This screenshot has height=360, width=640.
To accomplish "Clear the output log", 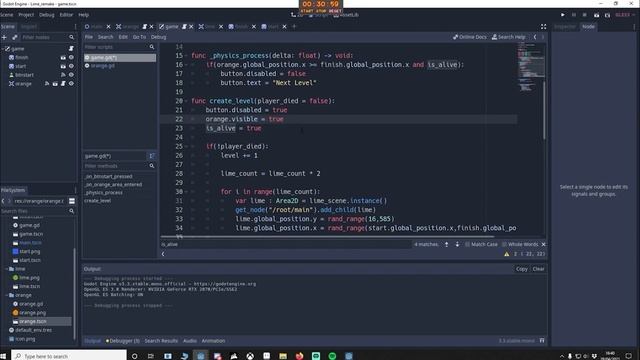I will 538,269.
